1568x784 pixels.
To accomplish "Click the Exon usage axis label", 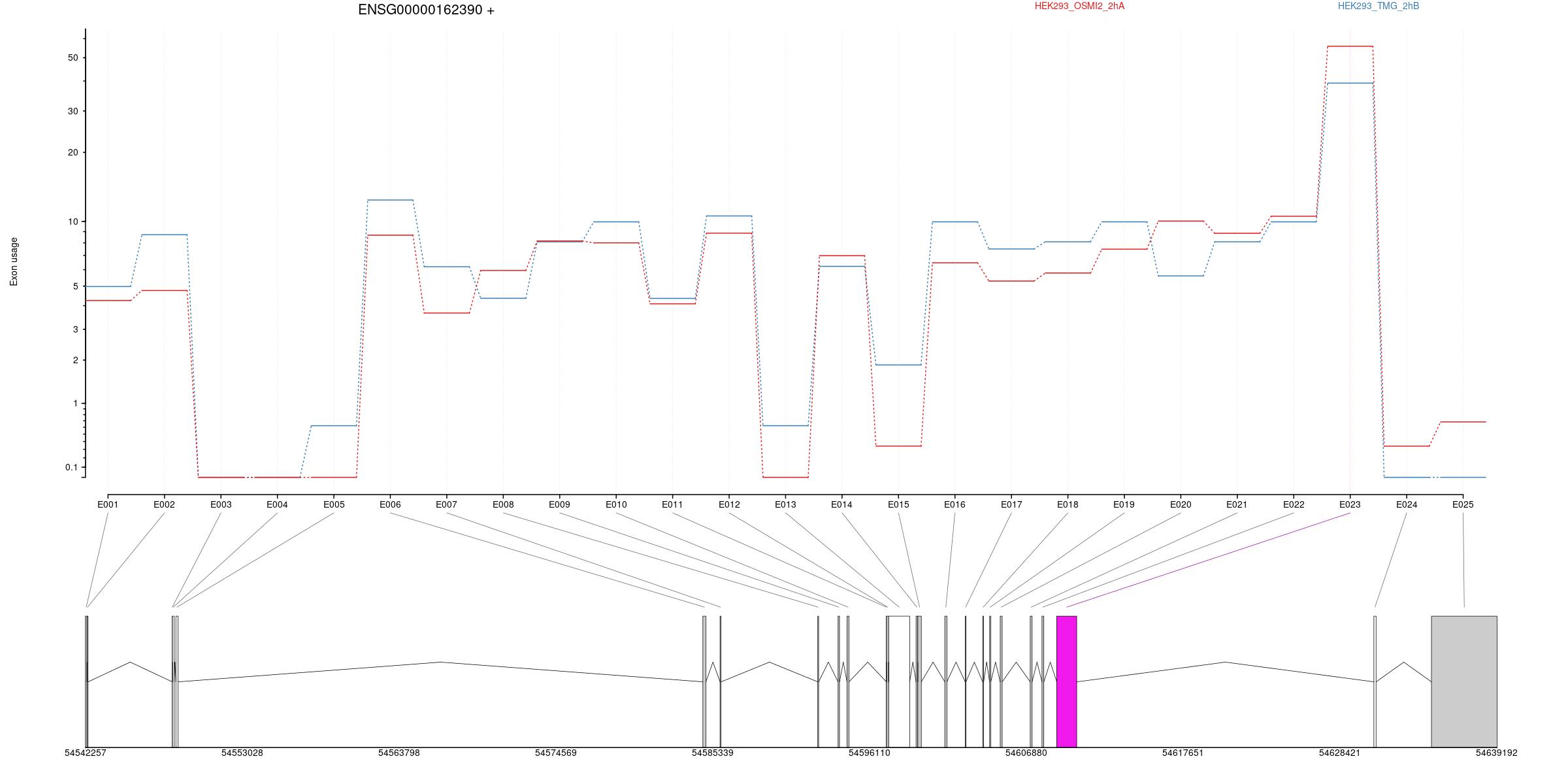I will click(x=14, y=261).
